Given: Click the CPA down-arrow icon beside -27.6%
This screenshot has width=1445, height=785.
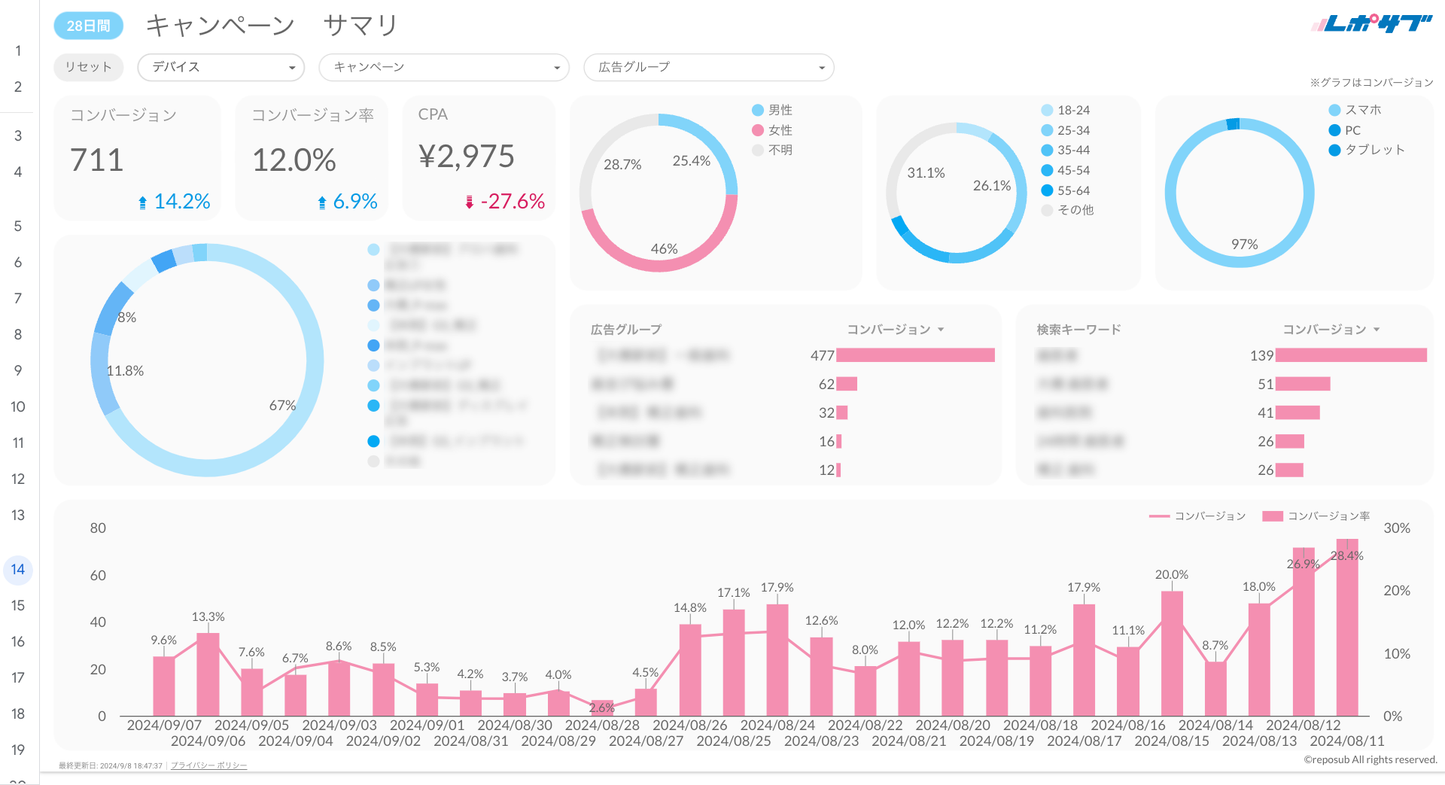Looking at the screenshot, I should coord(469,202).
